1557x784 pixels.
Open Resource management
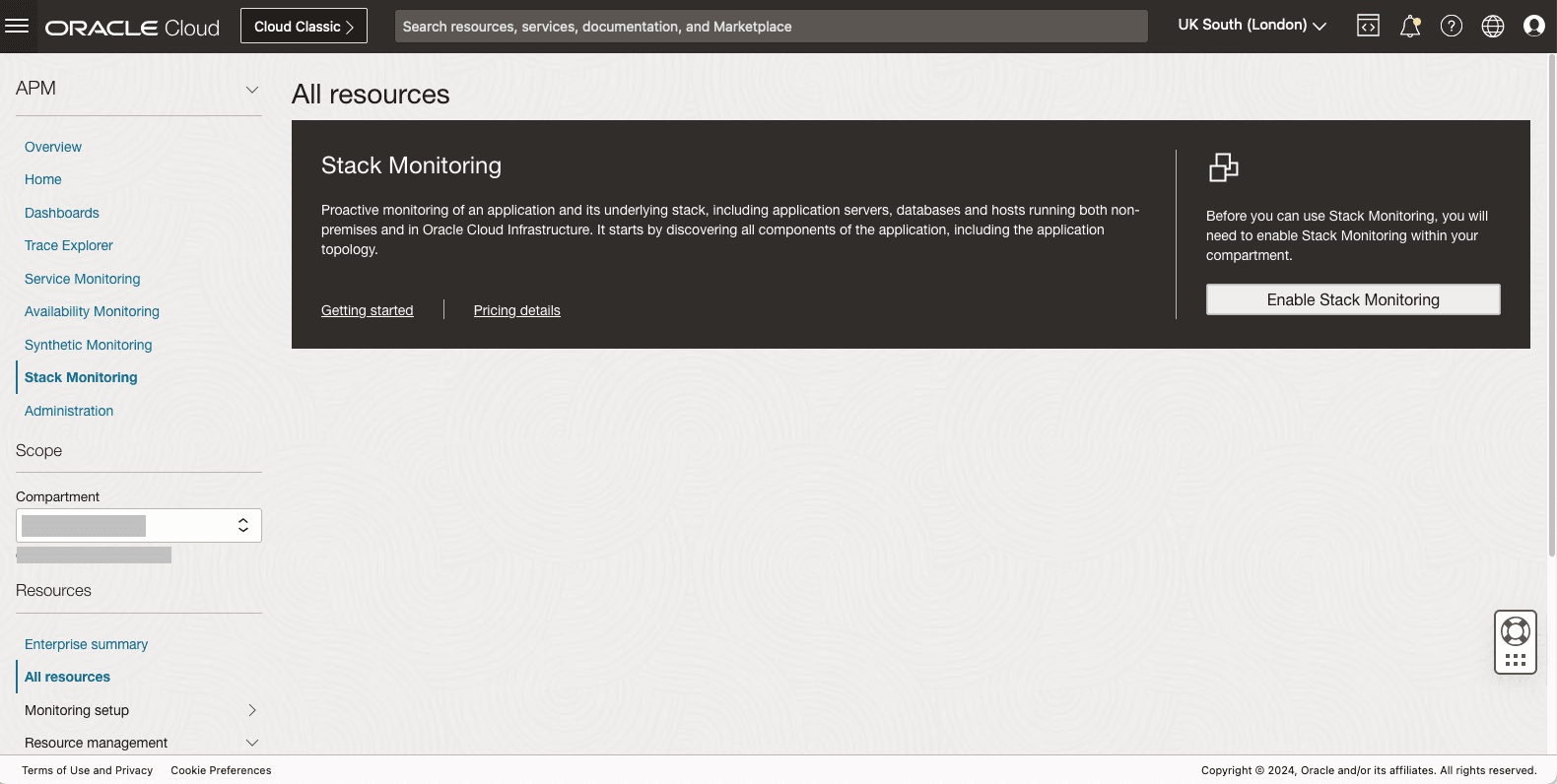(x=96, y=743)
